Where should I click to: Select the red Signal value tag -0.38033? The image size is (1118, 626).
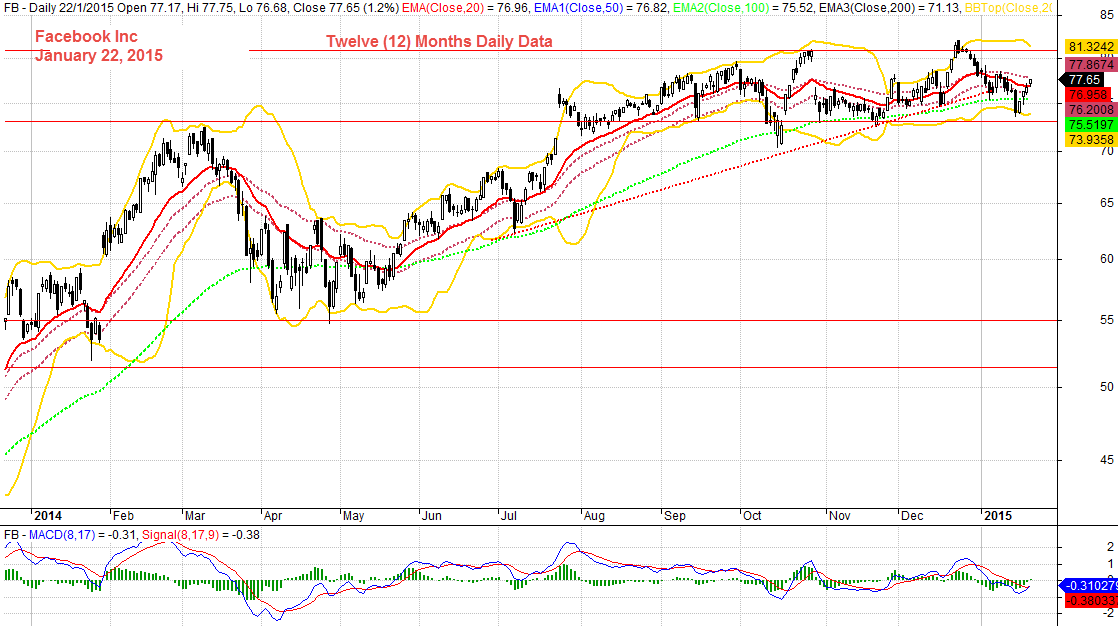pyautogui.click(x=1091, y=601)
